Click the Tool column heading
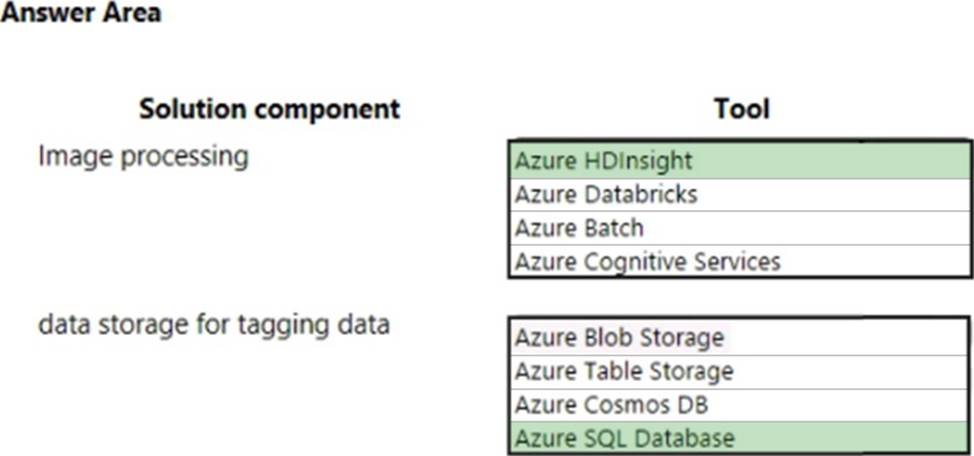974x456 pixels. 742,109
